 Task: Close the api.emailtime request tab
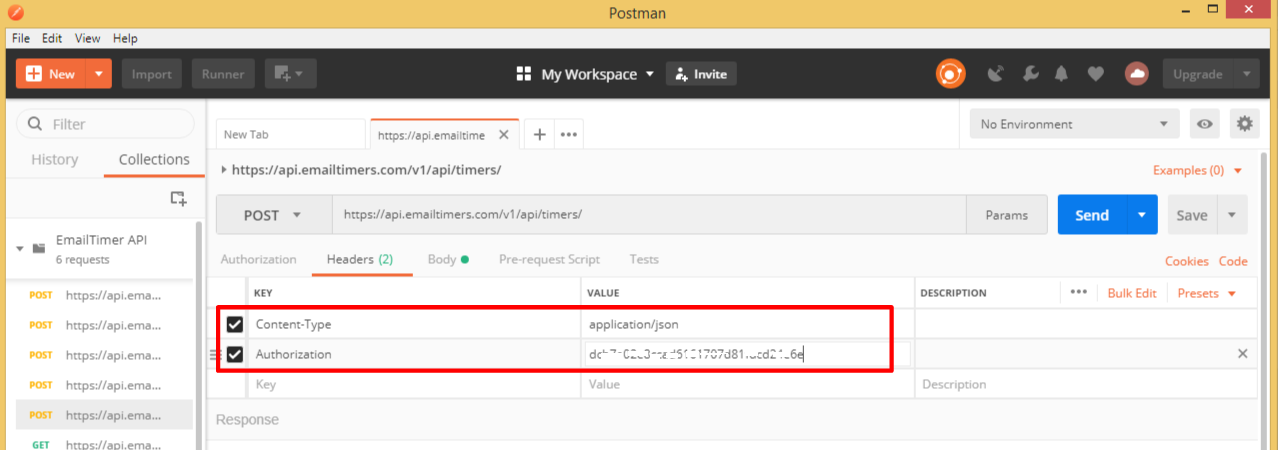(x=503, y=134)
